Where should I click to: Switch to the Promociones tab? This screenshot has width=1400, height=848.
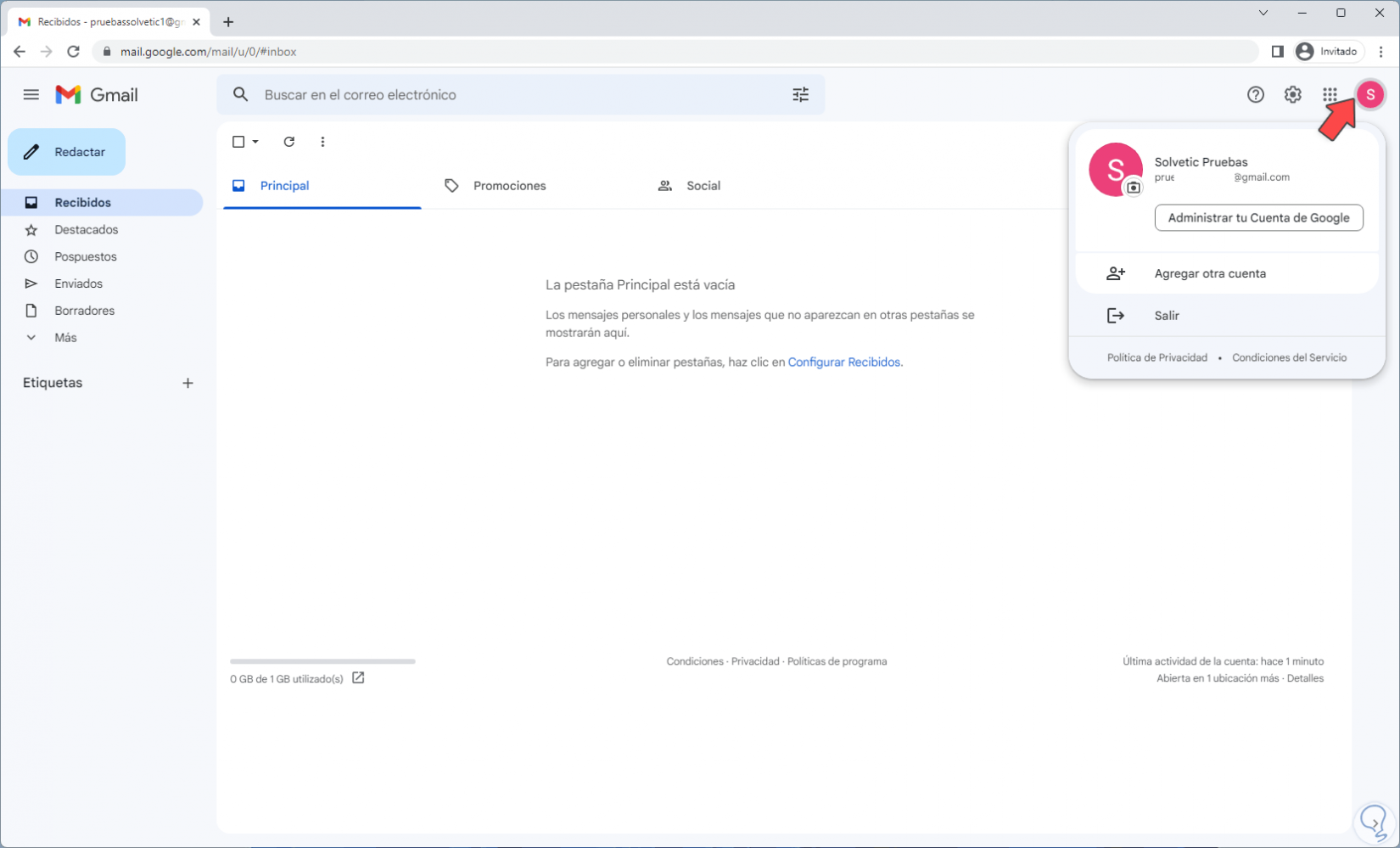(508, 186)
